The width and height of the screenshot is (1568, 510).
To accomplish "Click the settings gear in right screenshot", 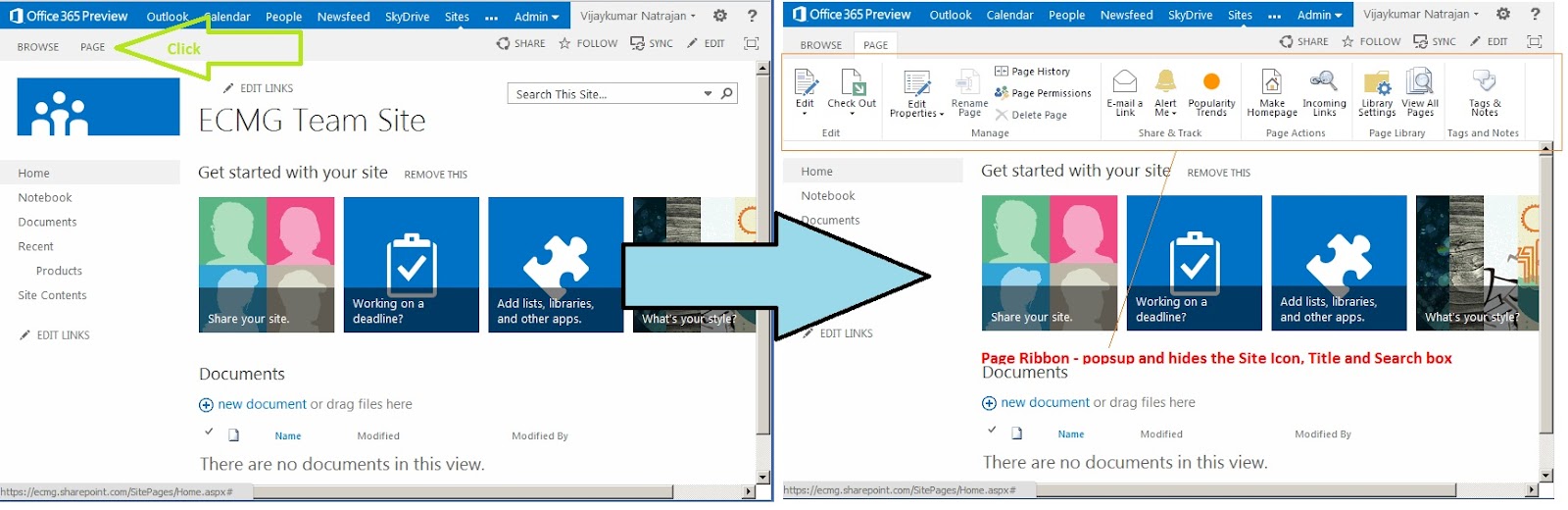I will (1502, 14).
